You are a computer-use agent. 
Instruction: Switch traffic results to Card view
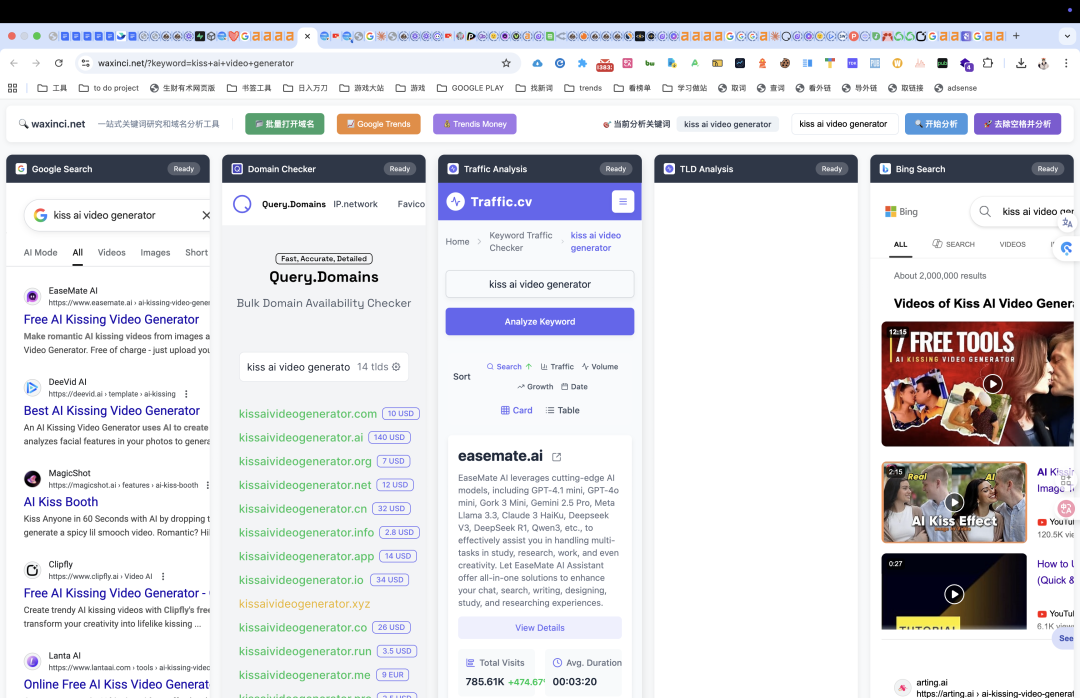coord(517,410)
